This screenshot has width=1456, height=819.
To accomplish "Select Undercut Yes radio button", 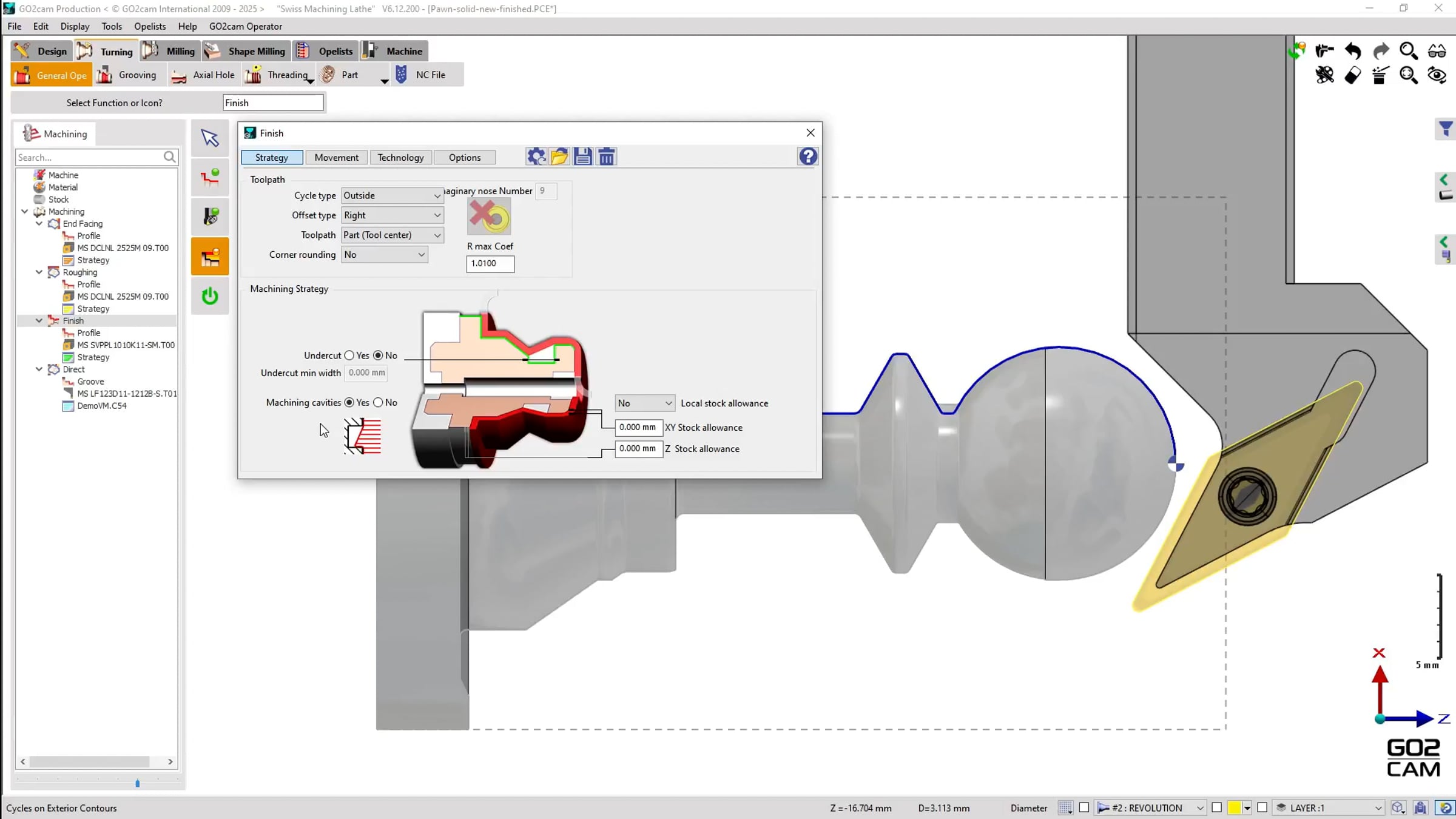I will coord(349,356).
